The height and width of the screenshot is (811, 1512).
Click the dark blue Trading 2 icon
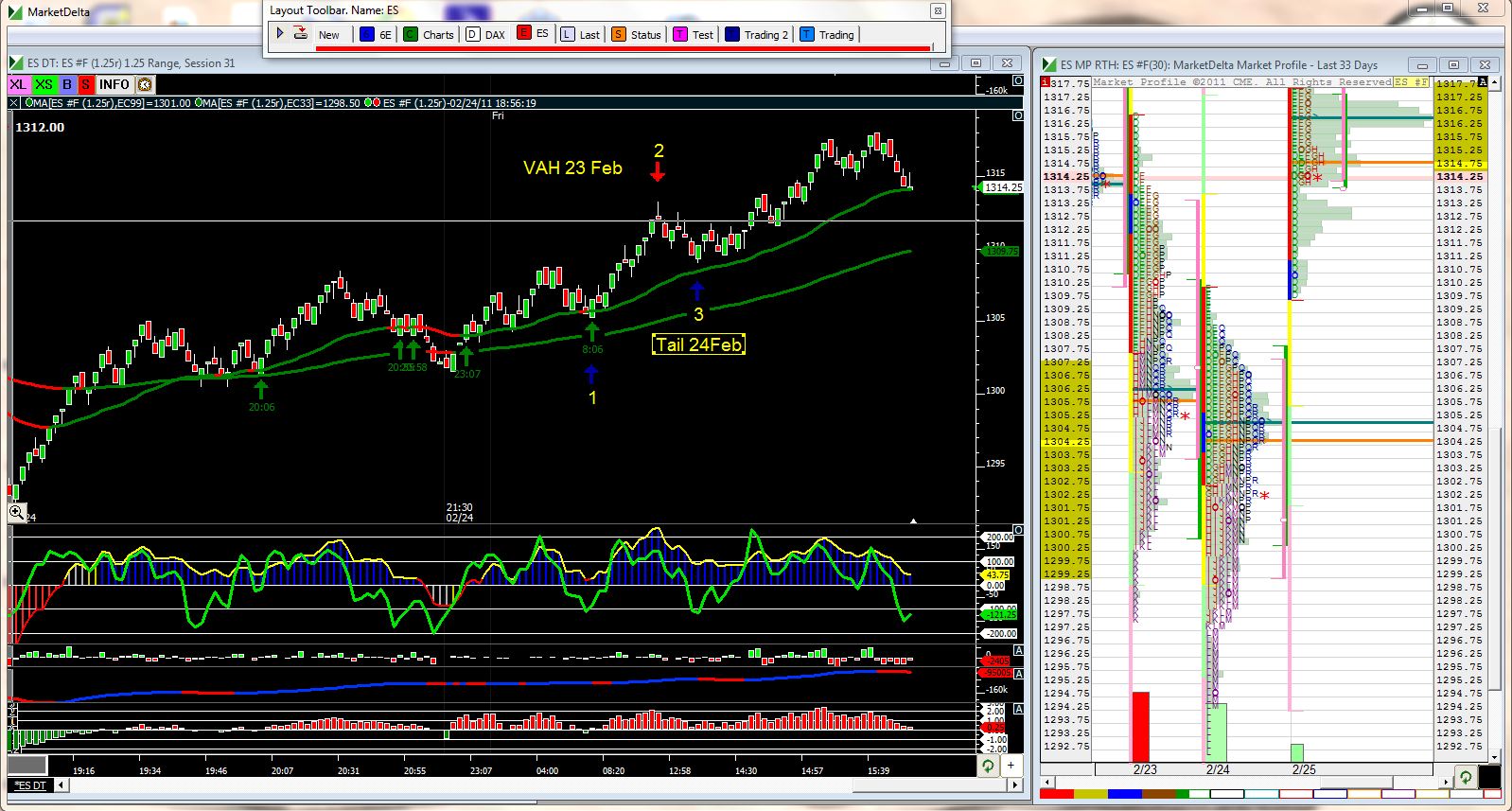(732, 34)
